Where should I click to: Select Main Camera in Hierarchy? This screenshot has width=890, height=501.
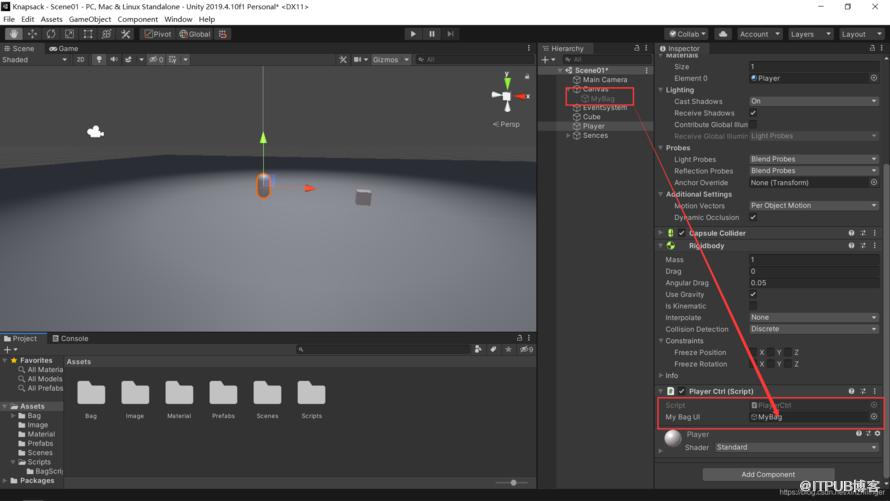tap(604, 80)
